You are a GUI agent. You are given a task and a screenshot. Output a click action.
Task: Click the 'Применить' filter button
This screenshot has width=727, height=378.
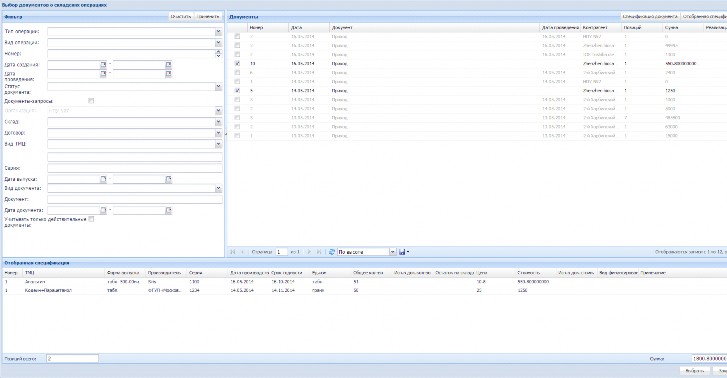[208, 16]
